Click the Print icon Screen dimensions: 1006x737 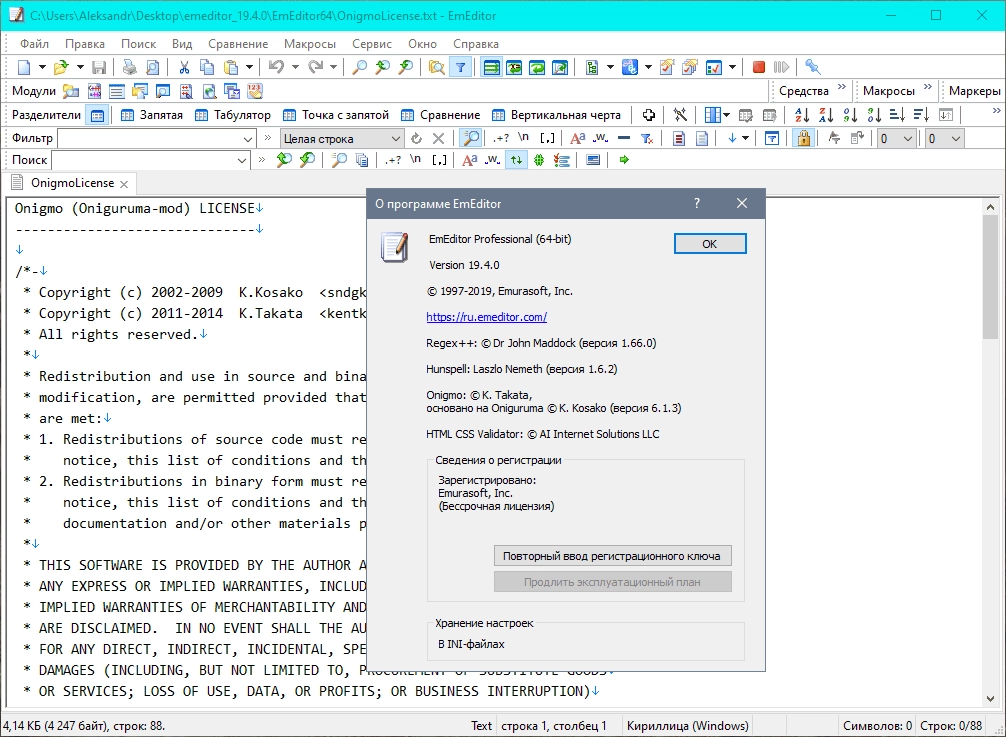click(130, 67)
